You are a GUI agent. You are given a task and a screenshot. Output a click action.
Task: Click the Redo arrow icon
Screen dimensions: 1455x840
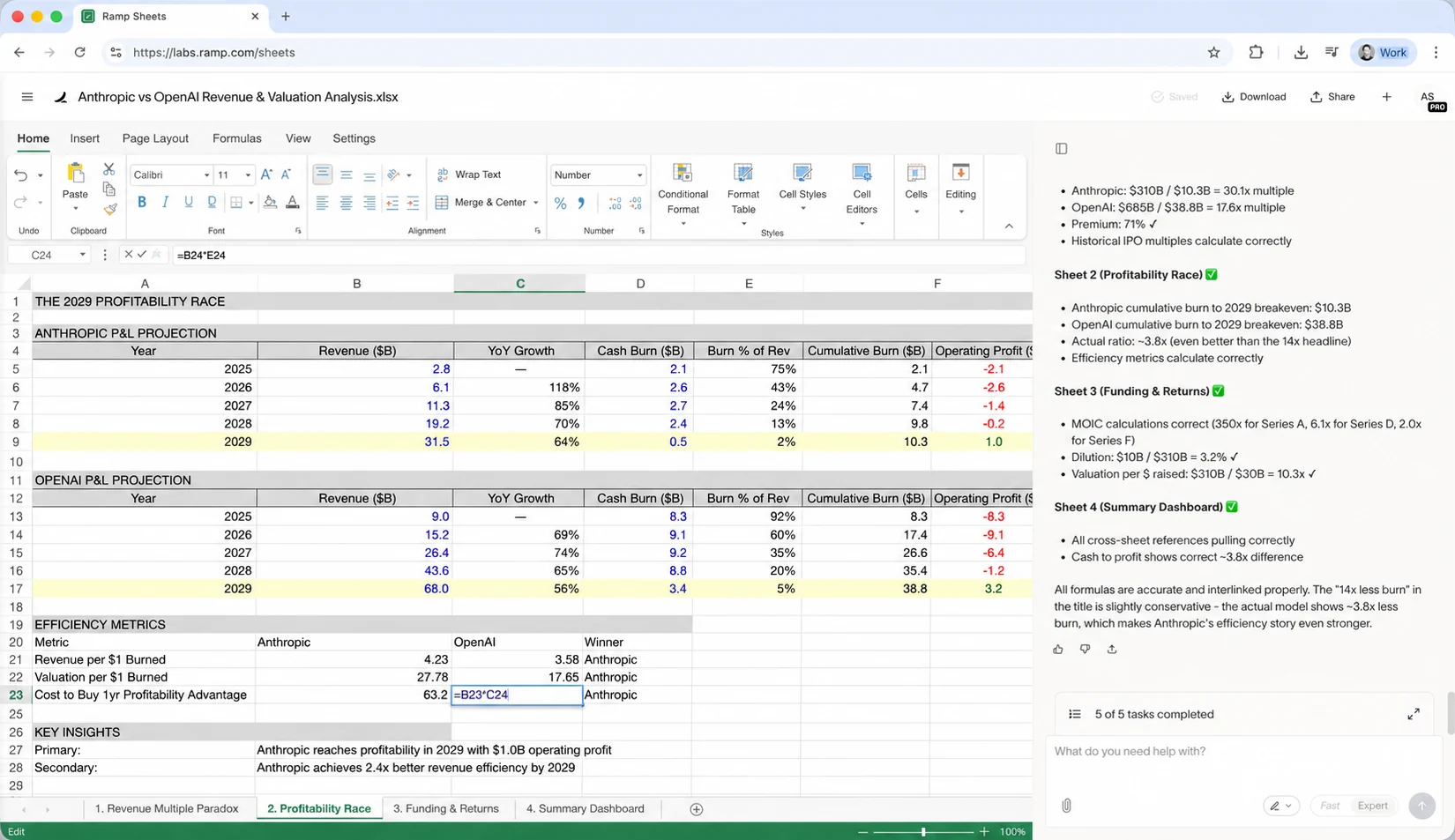tap(20, 203)
